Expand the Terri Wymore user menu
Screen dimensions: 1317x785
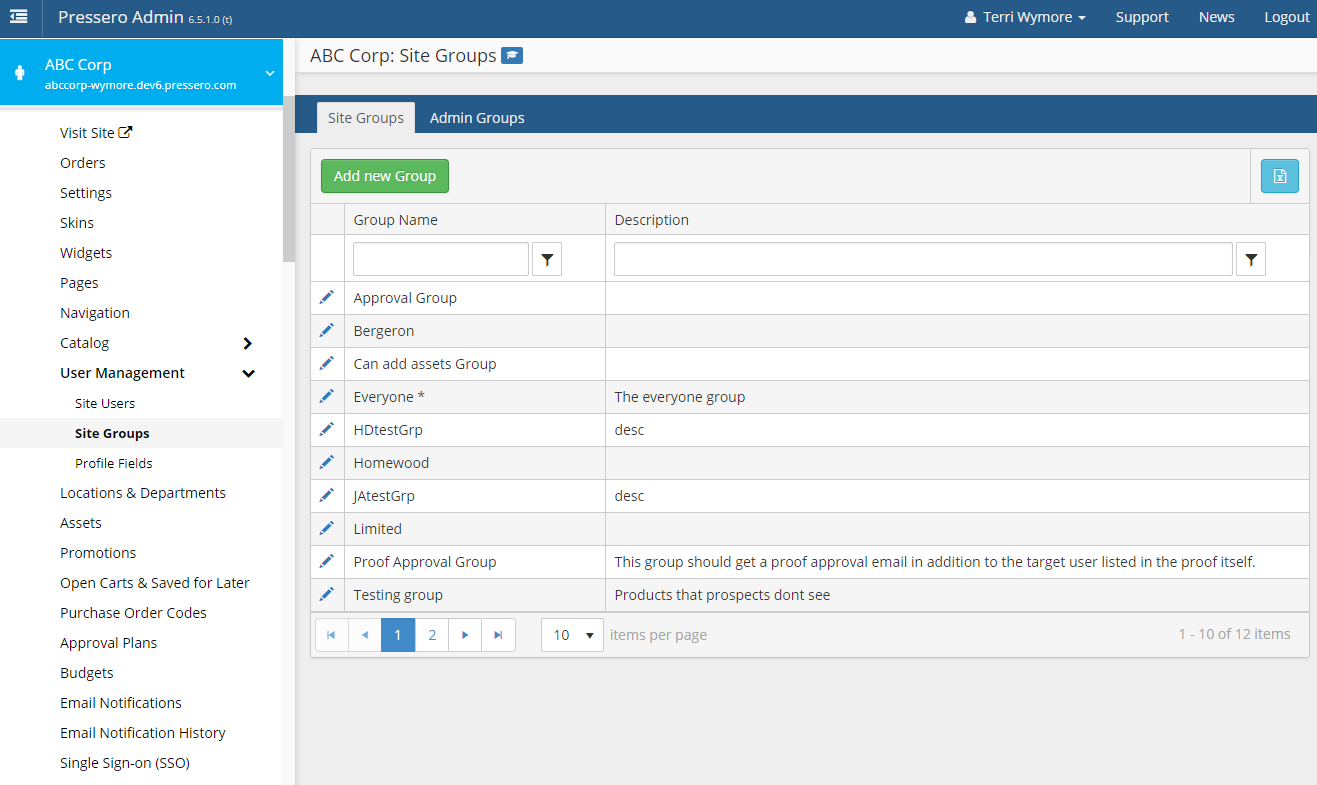pyautogui.click(x=1025, y=17)
